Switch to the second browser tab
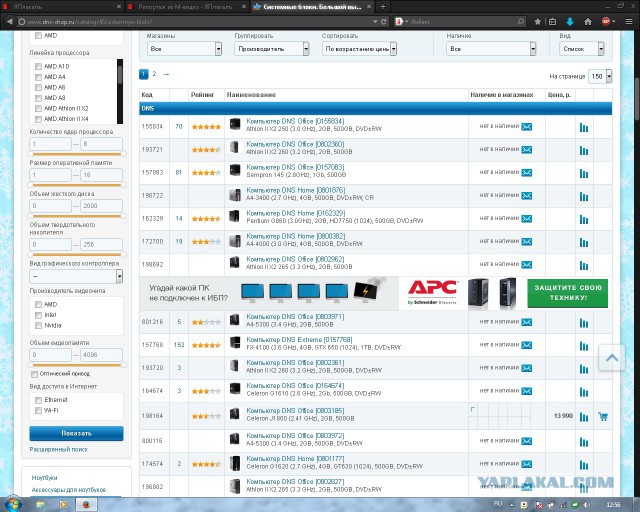640x512 pixels. point(186,7)
